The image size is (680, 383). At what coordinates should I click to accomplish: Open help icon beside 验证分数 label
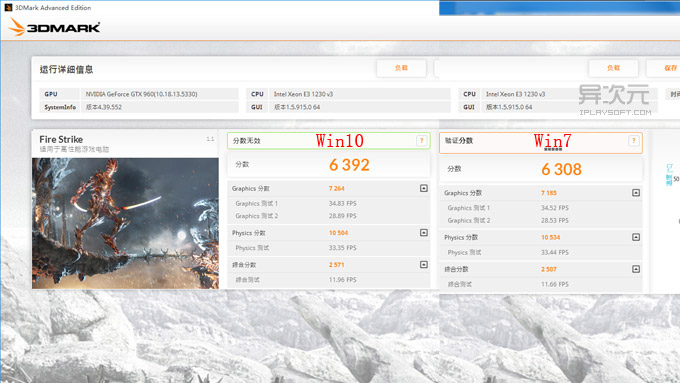[x=633, y=141]
